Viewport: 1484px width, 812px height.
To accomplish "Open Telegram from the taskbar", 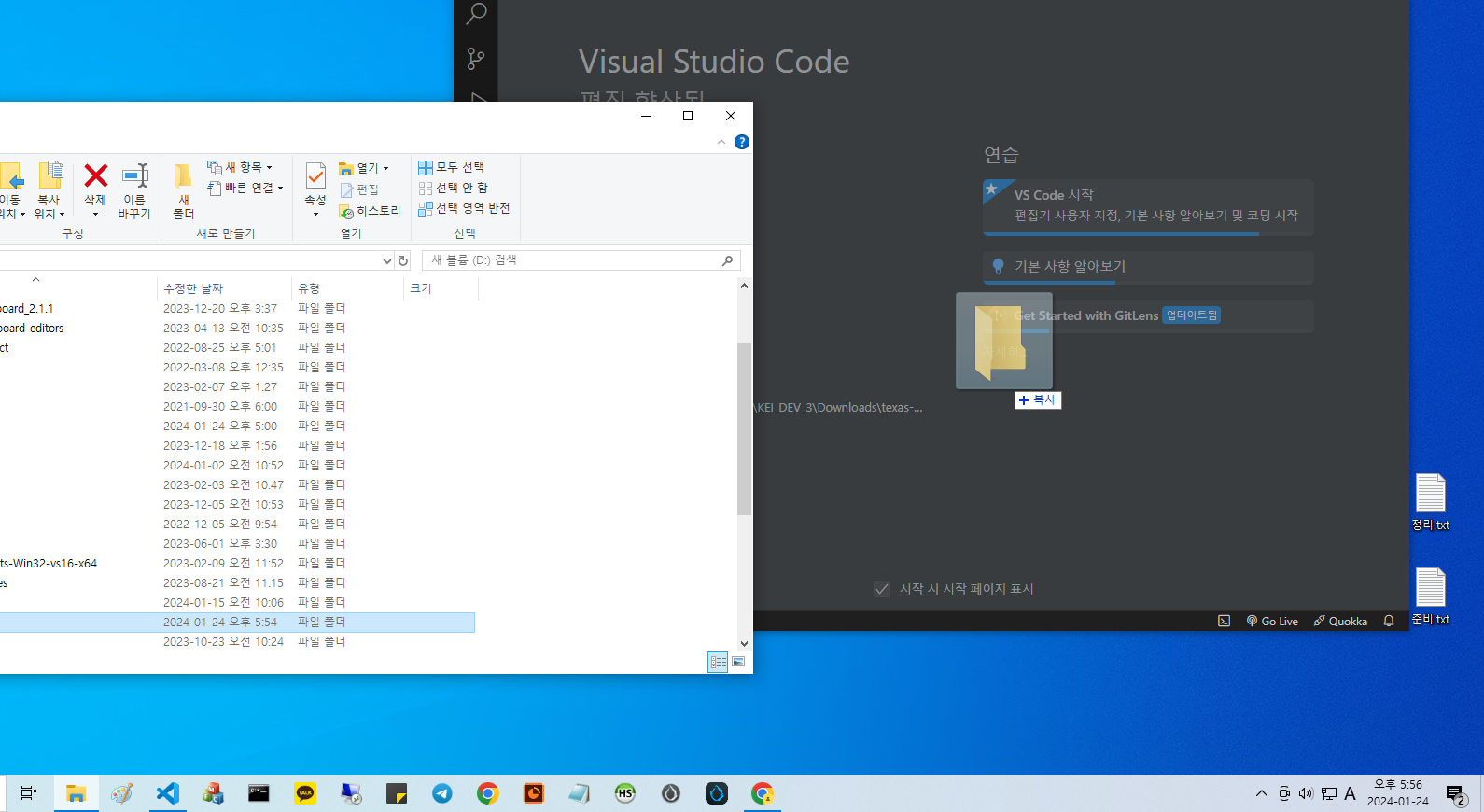I will coord(442,793).
